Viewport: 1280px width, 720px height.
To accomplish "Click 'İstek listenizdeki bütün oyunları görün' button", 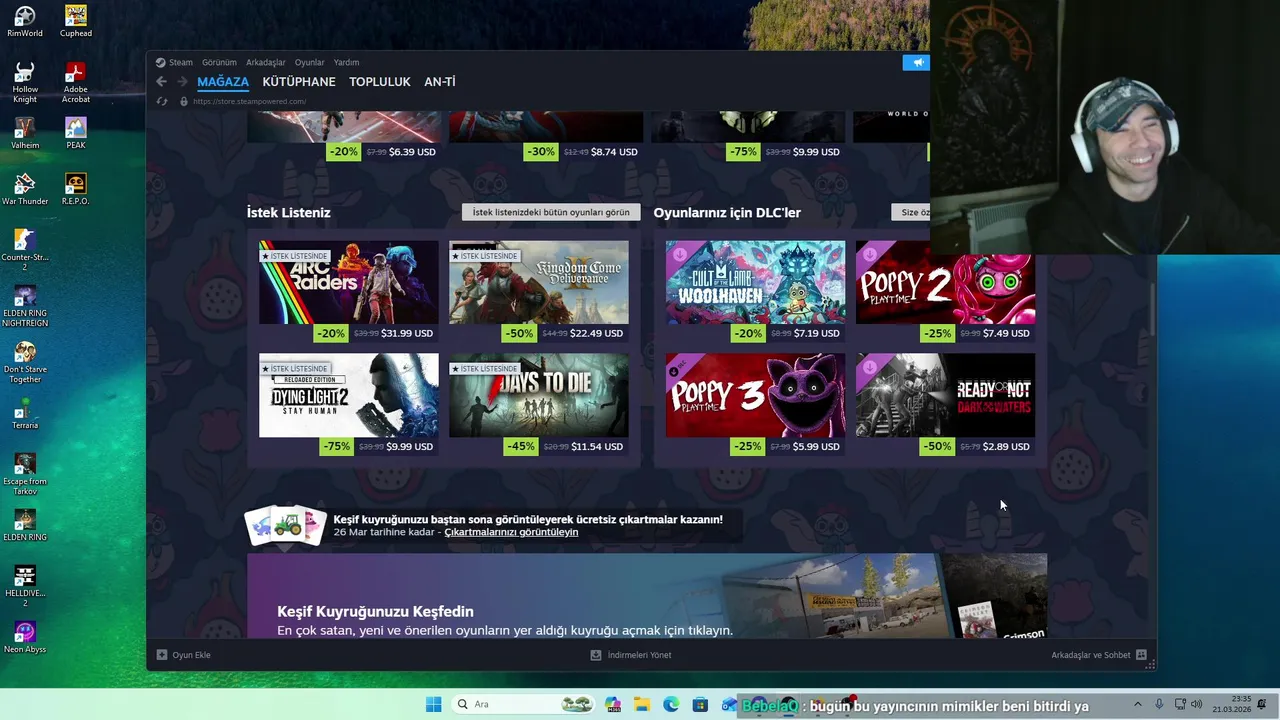I will click(x=551, y=212).
